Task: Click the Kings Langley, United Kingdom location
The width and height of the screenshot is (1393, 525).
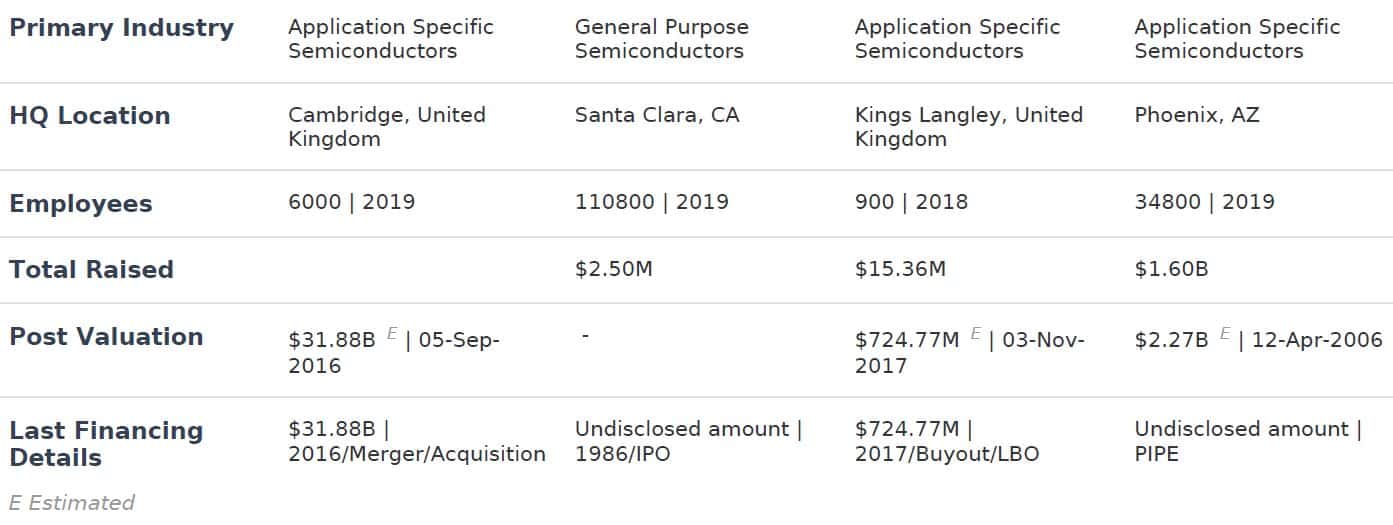Action: [x=968, y=127]
